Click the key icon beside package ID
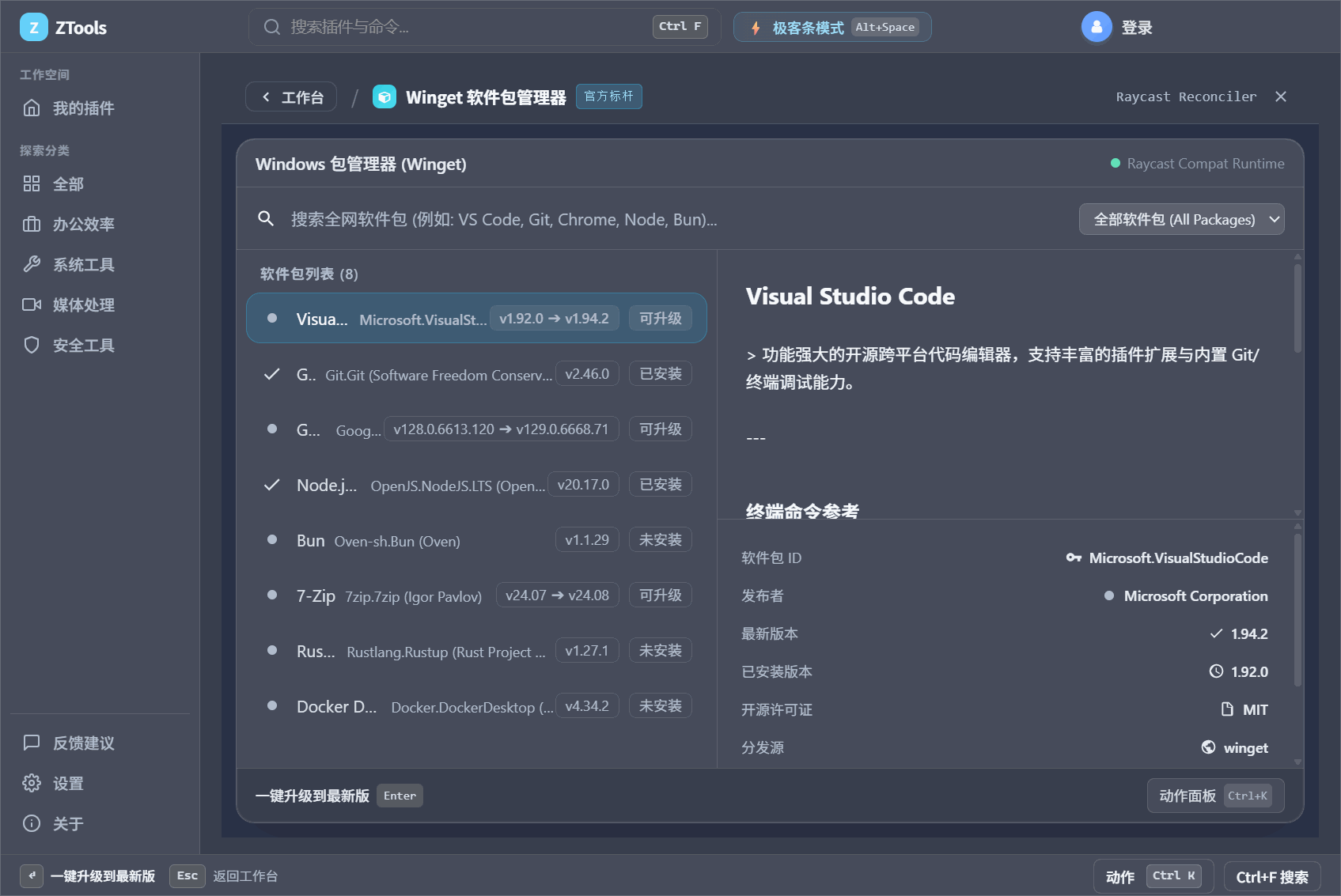The image size is (1341, 896). (x=1074, y=558)
